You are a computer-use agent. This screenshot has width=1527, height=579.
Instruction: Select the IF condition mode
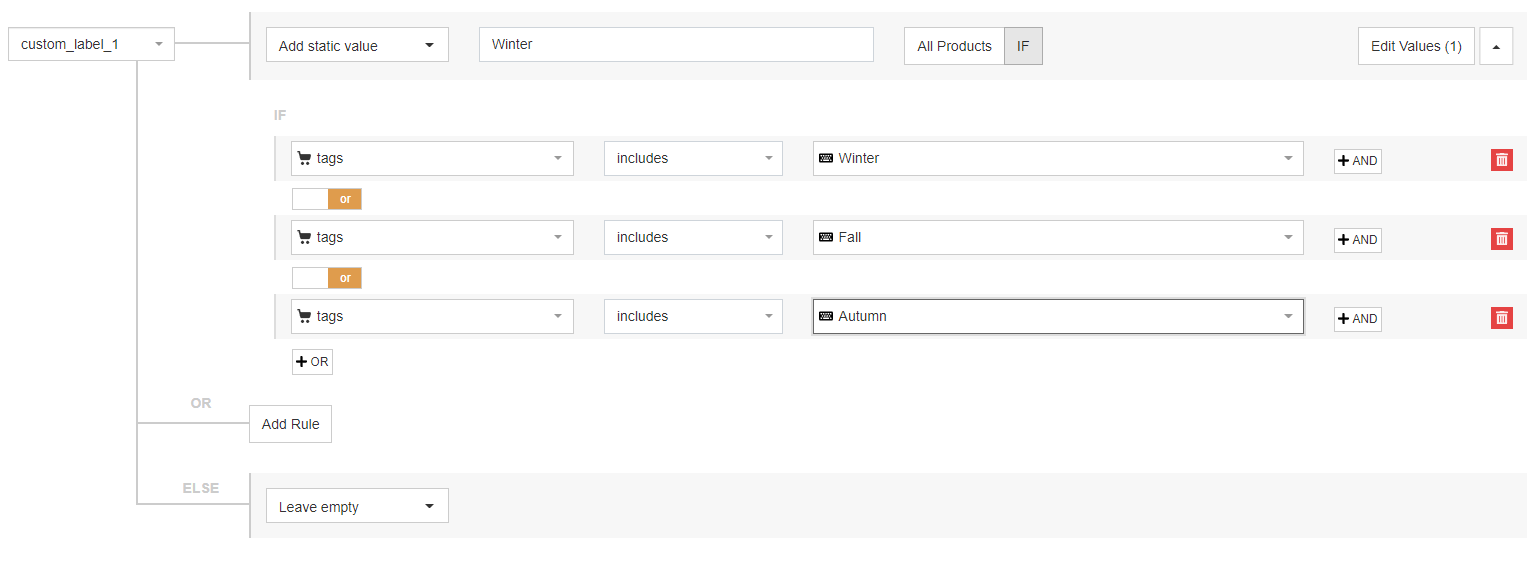(1023, 46)
